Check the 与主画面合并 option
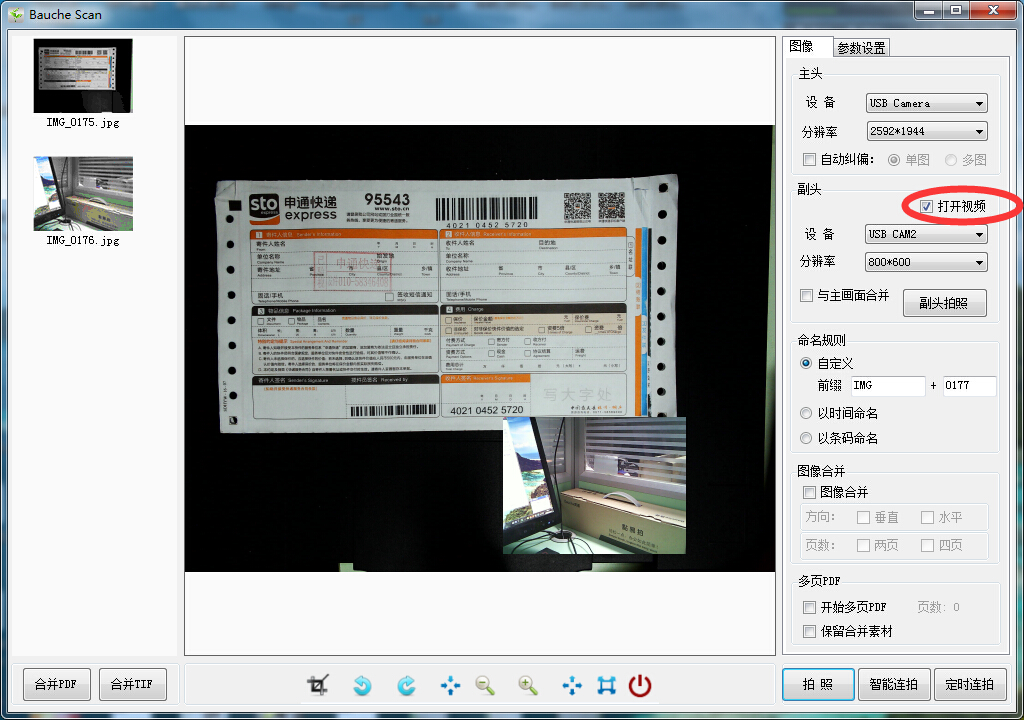Screen dimensions: 1024x720 [807, 295]
